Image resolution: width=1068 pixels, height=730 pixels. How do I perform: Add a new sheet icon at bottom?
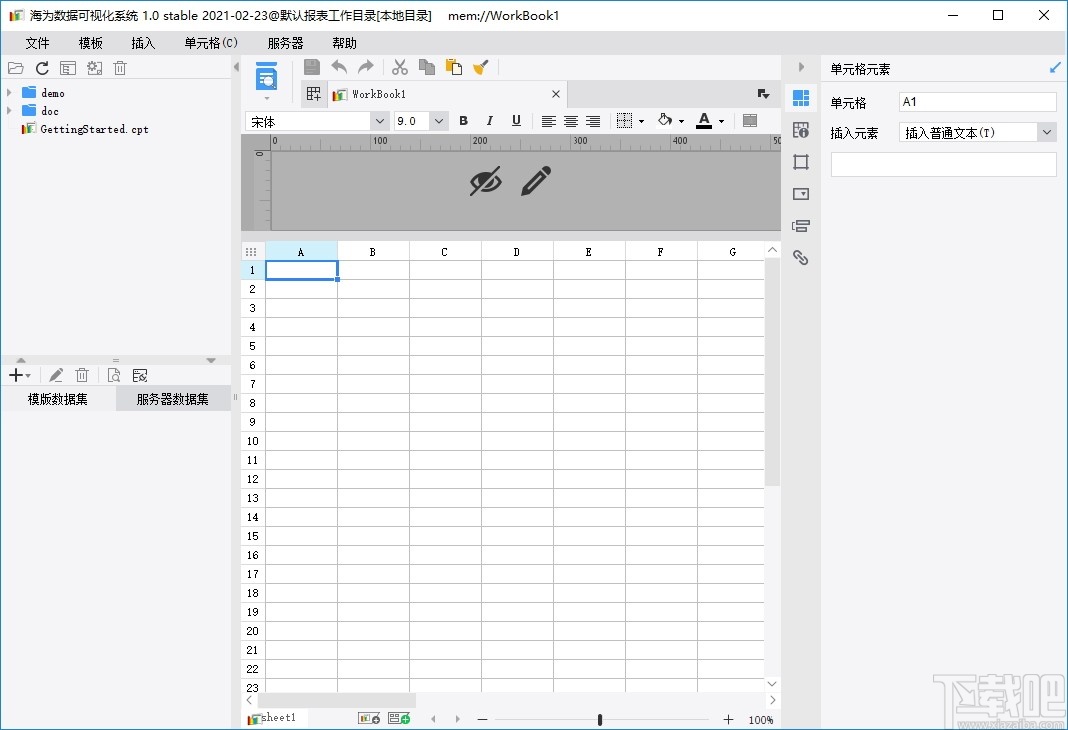[x=368, y=718]
